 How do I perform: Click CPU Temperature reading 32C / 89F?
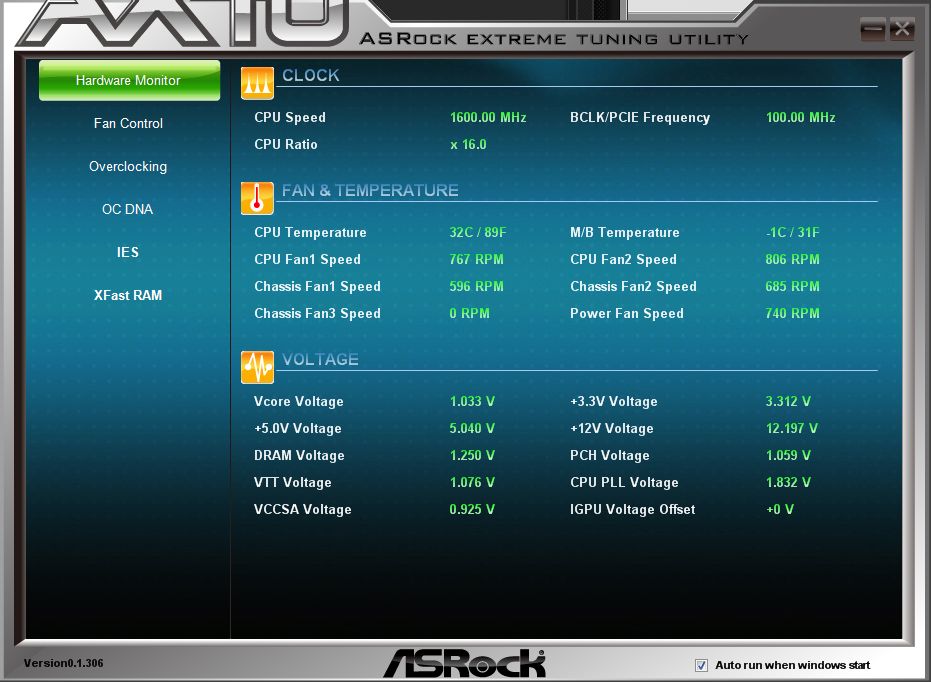(x=478, y=232)
